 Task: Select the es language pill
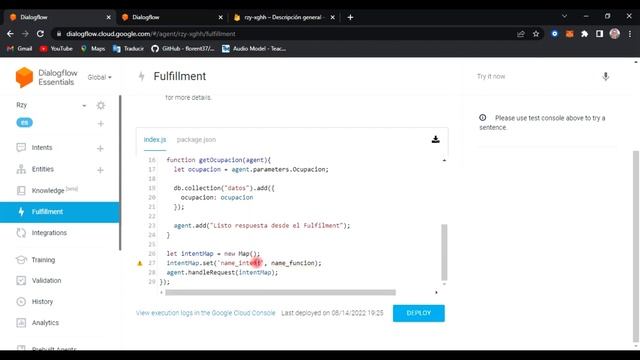coord(24,122)
